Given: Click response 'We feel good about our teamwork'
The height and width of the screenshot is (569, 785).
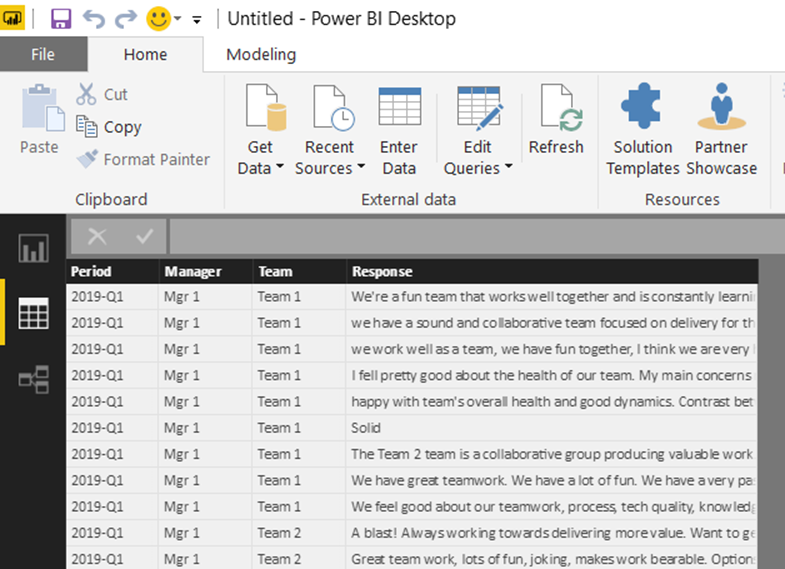Looking at the screenshot, I should 551,506.
